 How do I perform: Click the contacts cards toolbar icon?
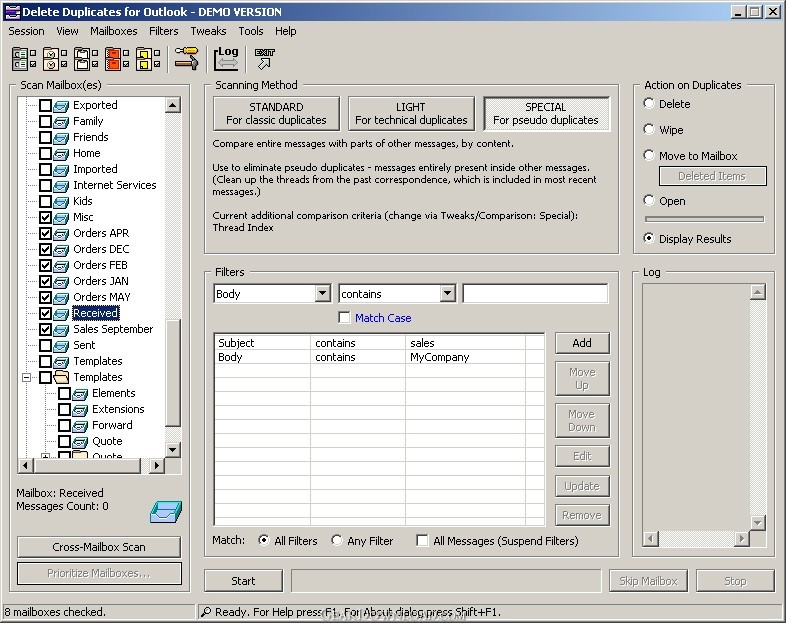(23, 59)
